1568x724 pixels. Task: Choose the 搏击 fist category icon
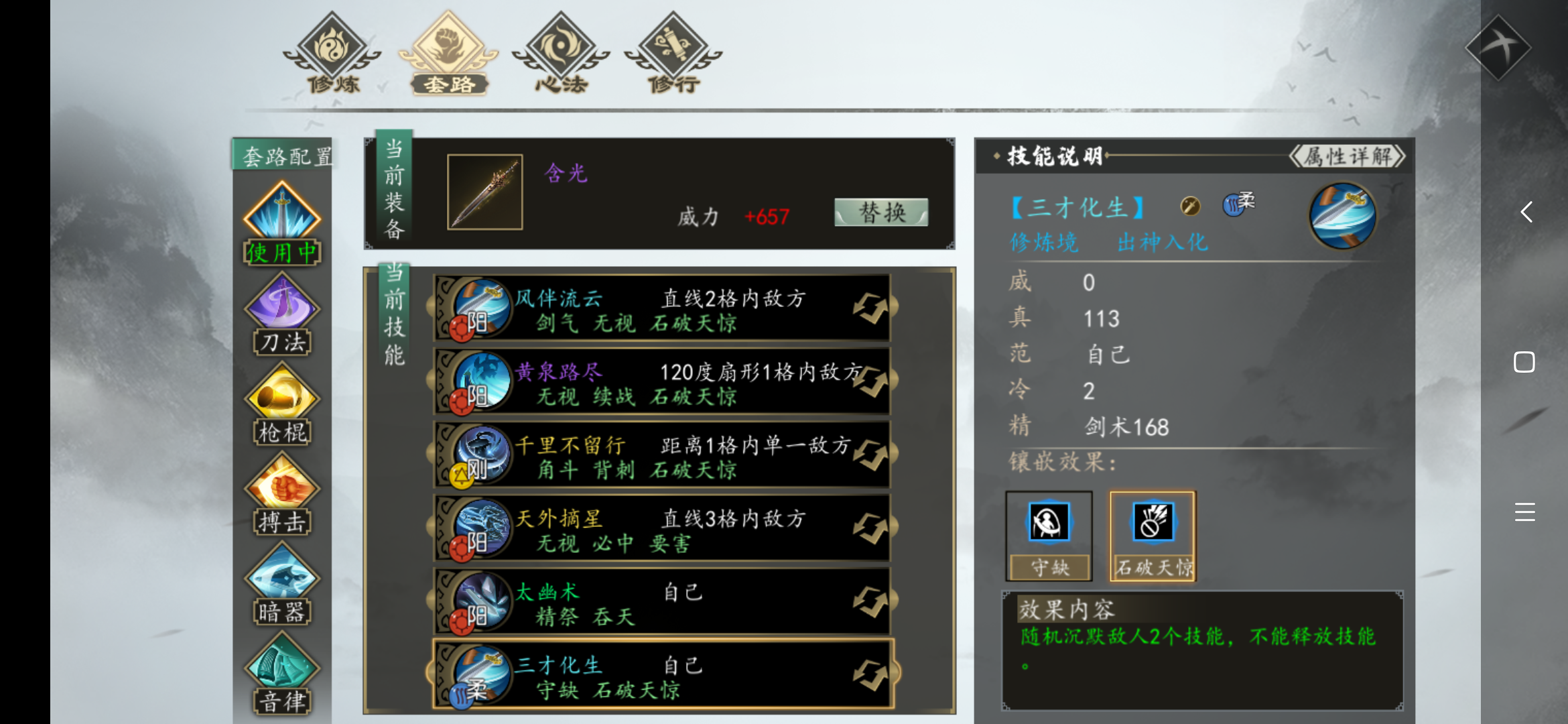point(282,493)
